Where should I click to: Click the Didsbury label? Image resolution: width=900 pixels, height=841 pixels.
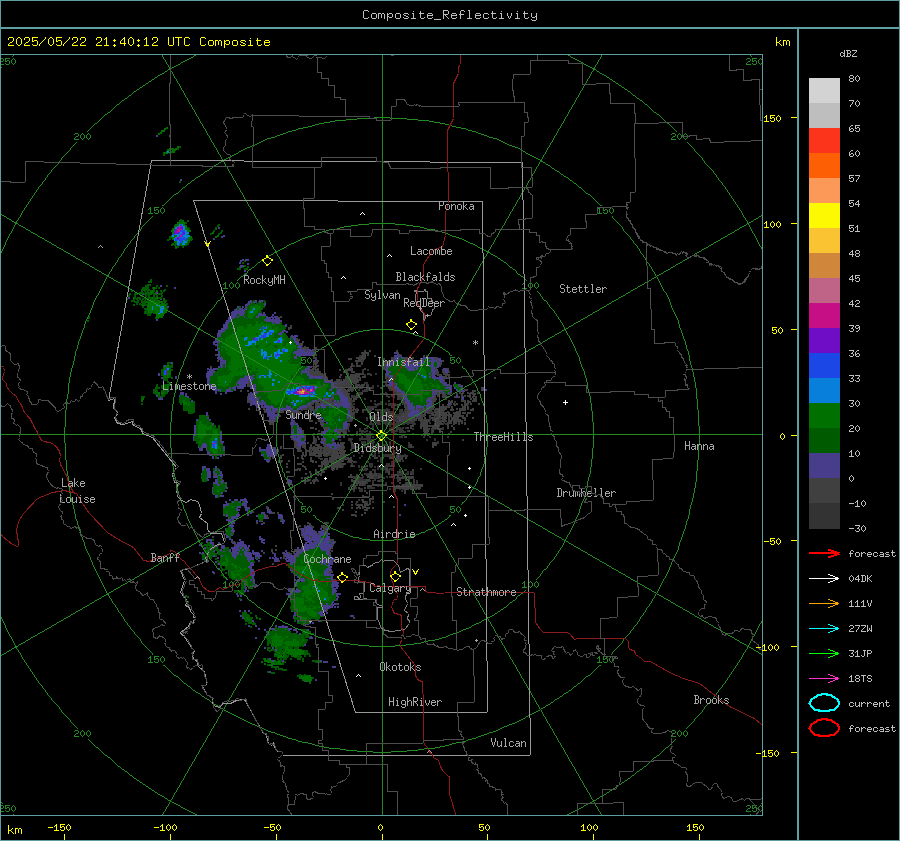tap(377, 448)
